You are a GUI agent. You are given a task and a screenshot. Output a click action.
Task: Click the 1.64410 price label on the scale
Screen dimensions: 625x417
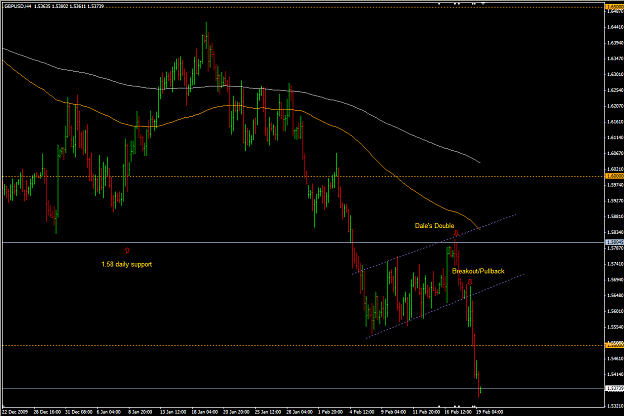tap(615, 27)
